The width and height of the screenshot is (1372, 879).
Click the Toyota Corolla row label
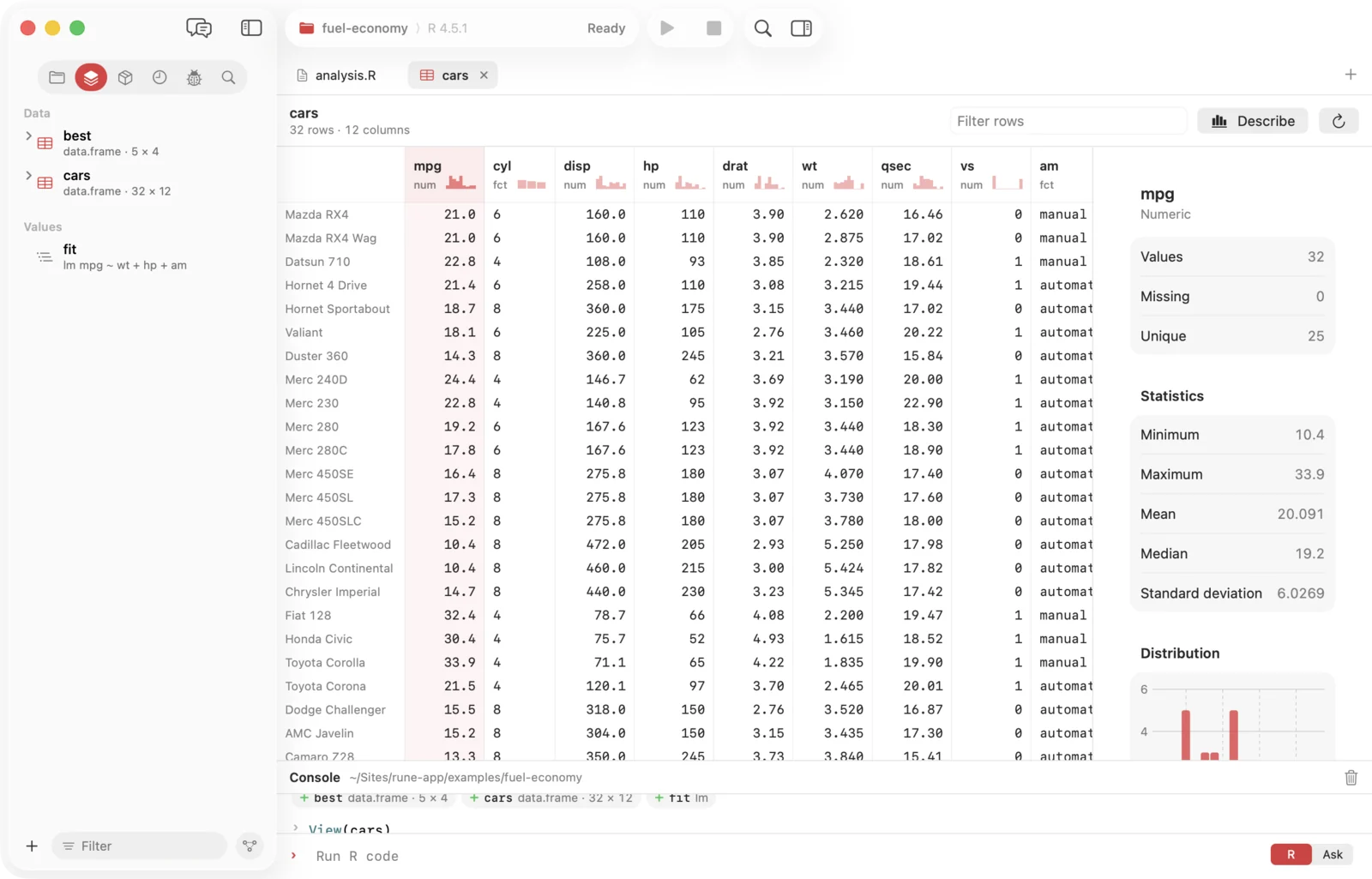325,663
